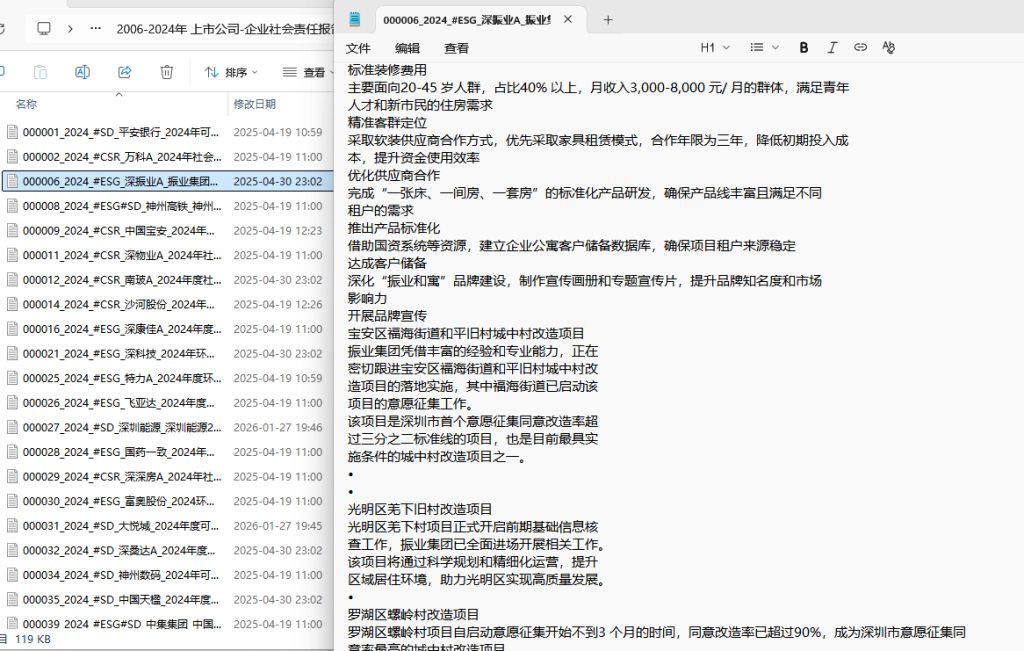
Task: Sort by the 名称 column header
Action: (x=27, y=104)
